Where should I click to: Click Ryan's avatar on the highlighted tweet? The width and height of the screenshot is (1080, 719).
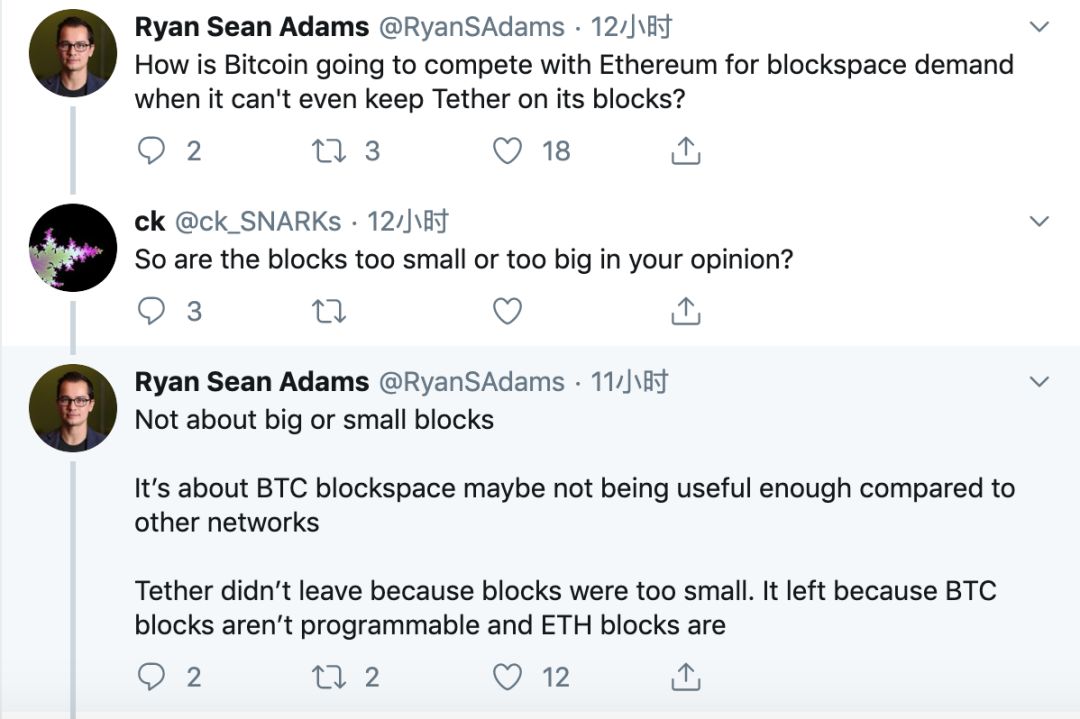click(73, 408)
